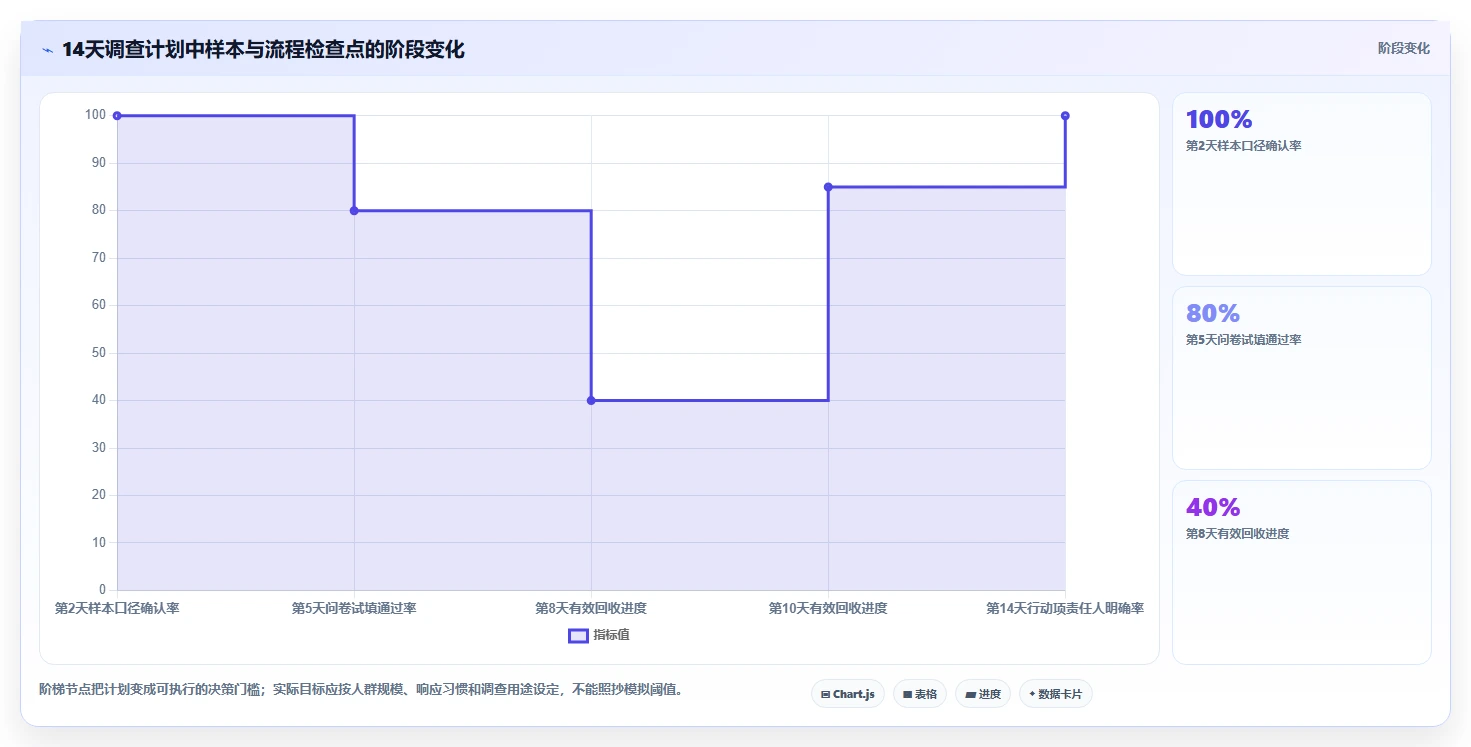Click the 第14天行动项责任人明确率 axis label
Screen dimensions: 1471x747
pyautogui.click(x=1065, y=608)
